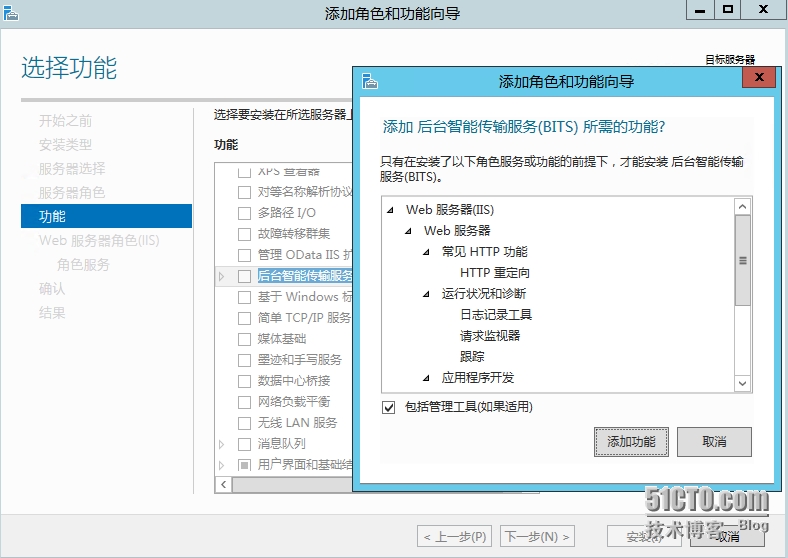
Task: Select 日志记录工具 in required features tree
Action: [496, 315]
